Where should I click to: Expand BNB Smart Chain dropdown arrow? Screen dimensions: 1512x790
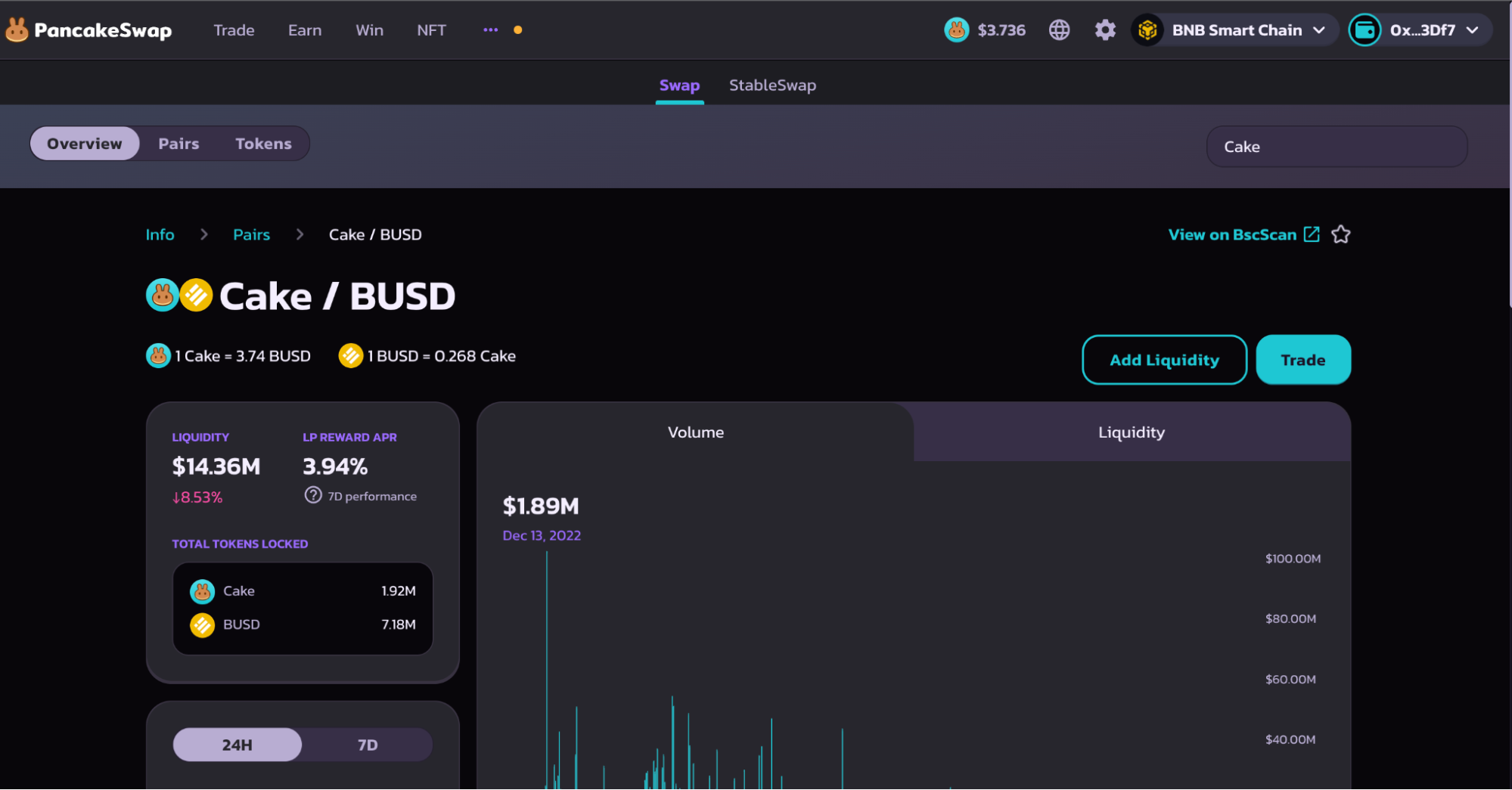(x=1319, y=30)
